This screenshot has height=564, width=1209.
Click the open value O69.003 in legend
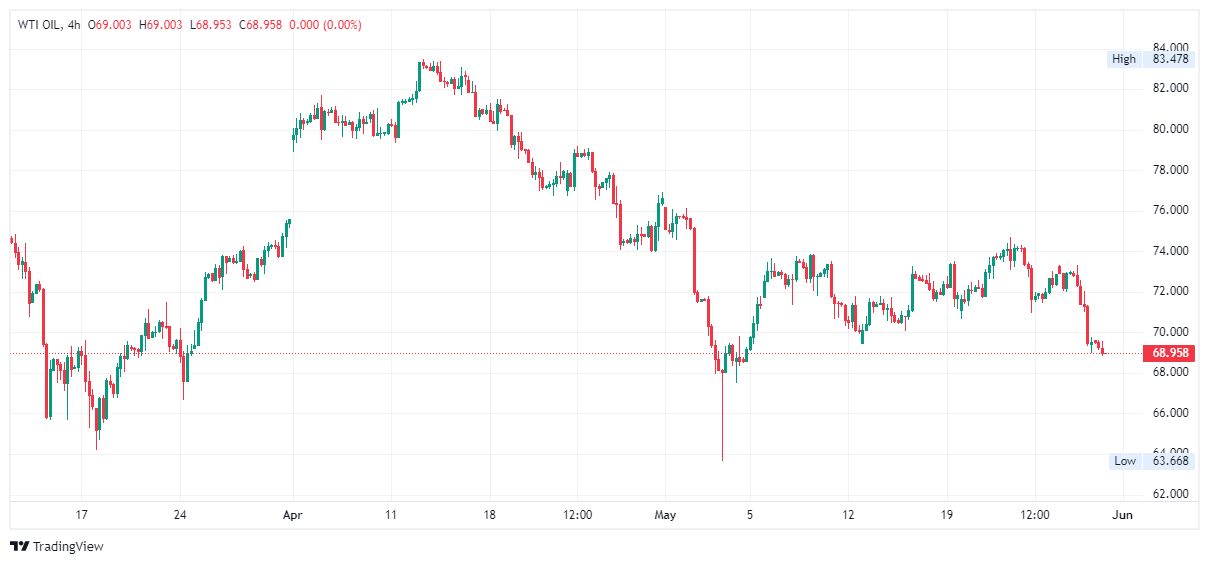[x=112, y=24]
